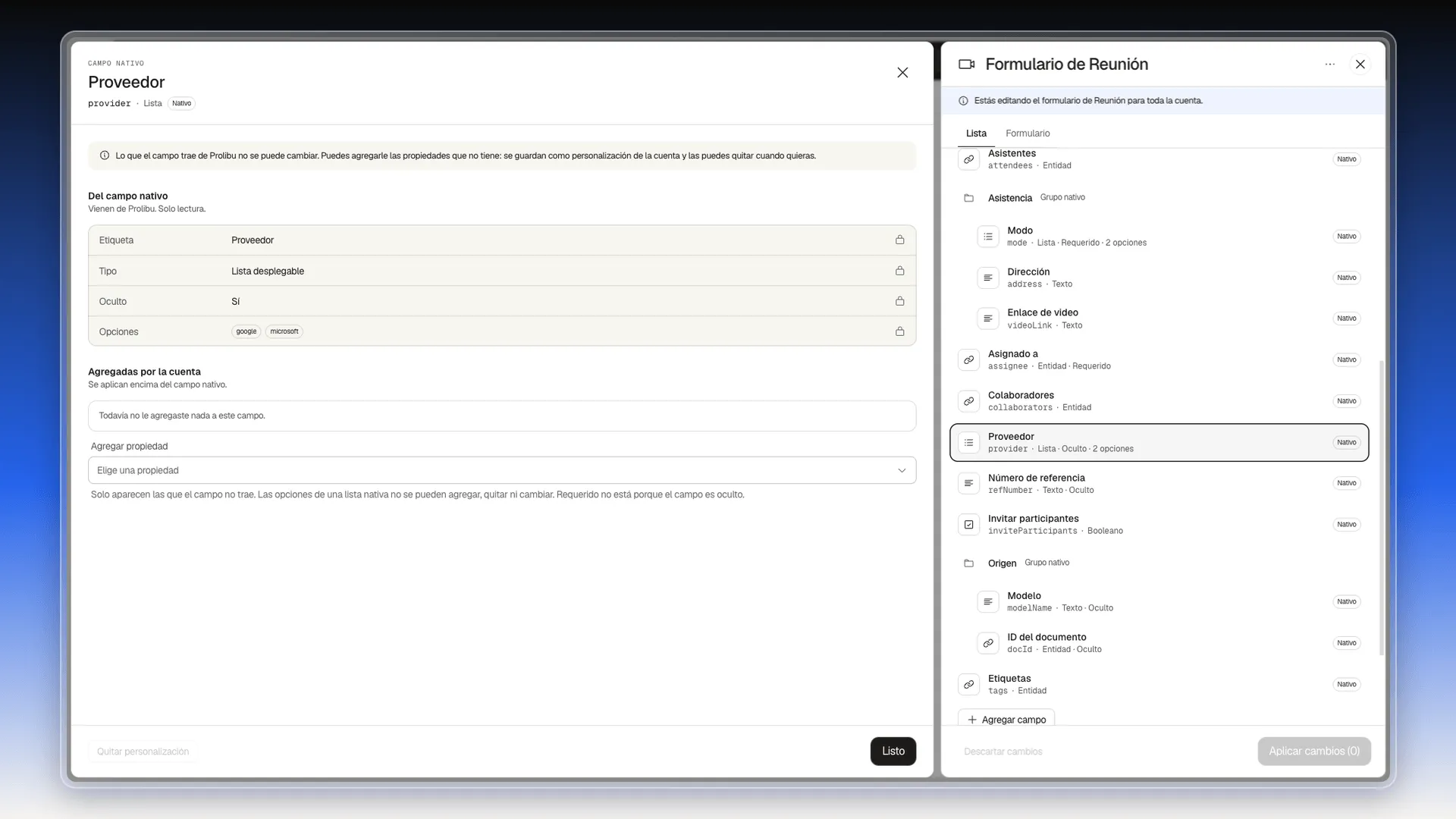Click the field list scrollbar
The image size is (1456, 819).
[x=1381, y=507]
